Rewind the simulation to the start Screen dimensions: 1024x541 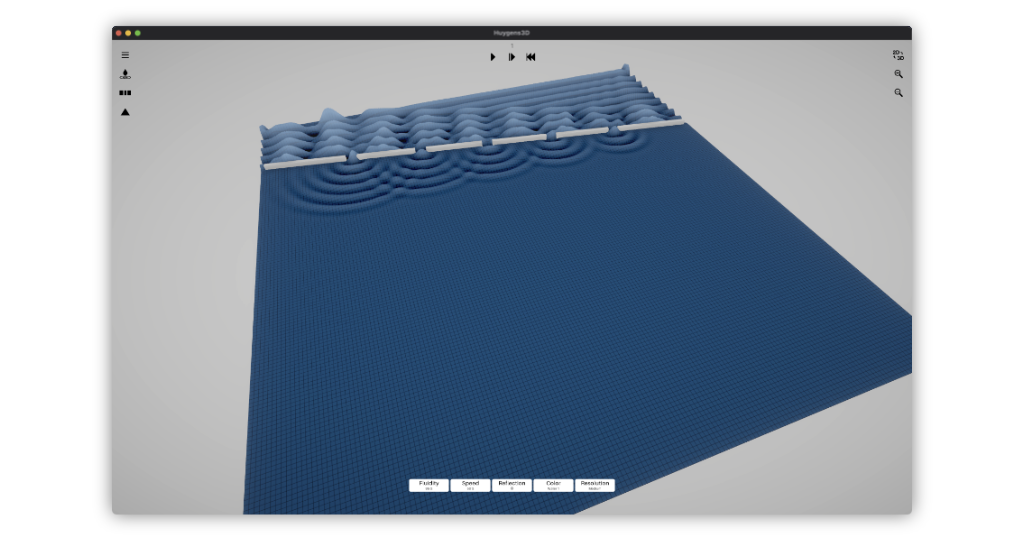(x=531, y=57)
